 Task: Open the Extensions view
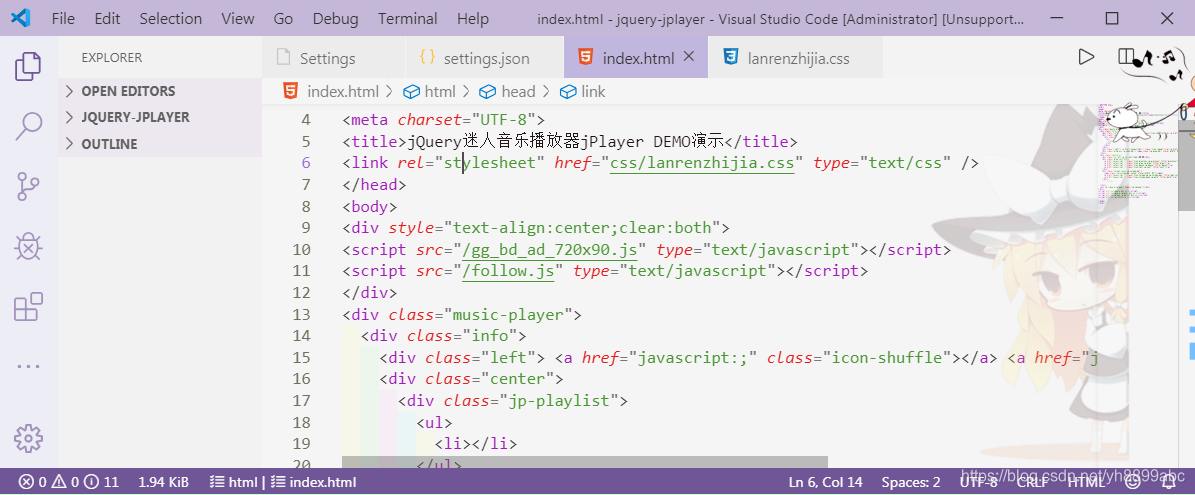pos(28,307)
